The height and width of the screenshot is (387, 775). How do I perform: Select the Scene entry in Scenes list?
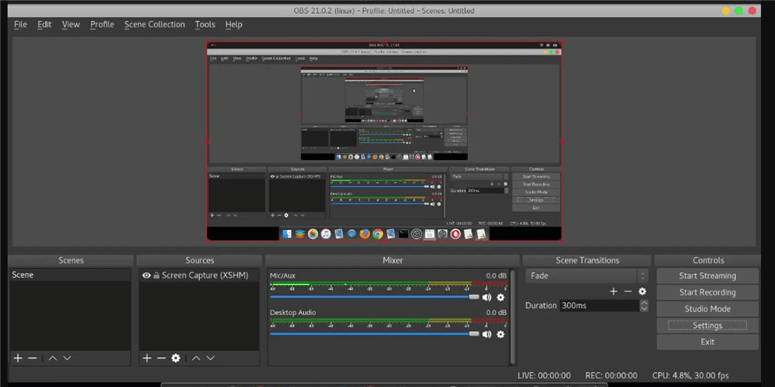point(70,275)
